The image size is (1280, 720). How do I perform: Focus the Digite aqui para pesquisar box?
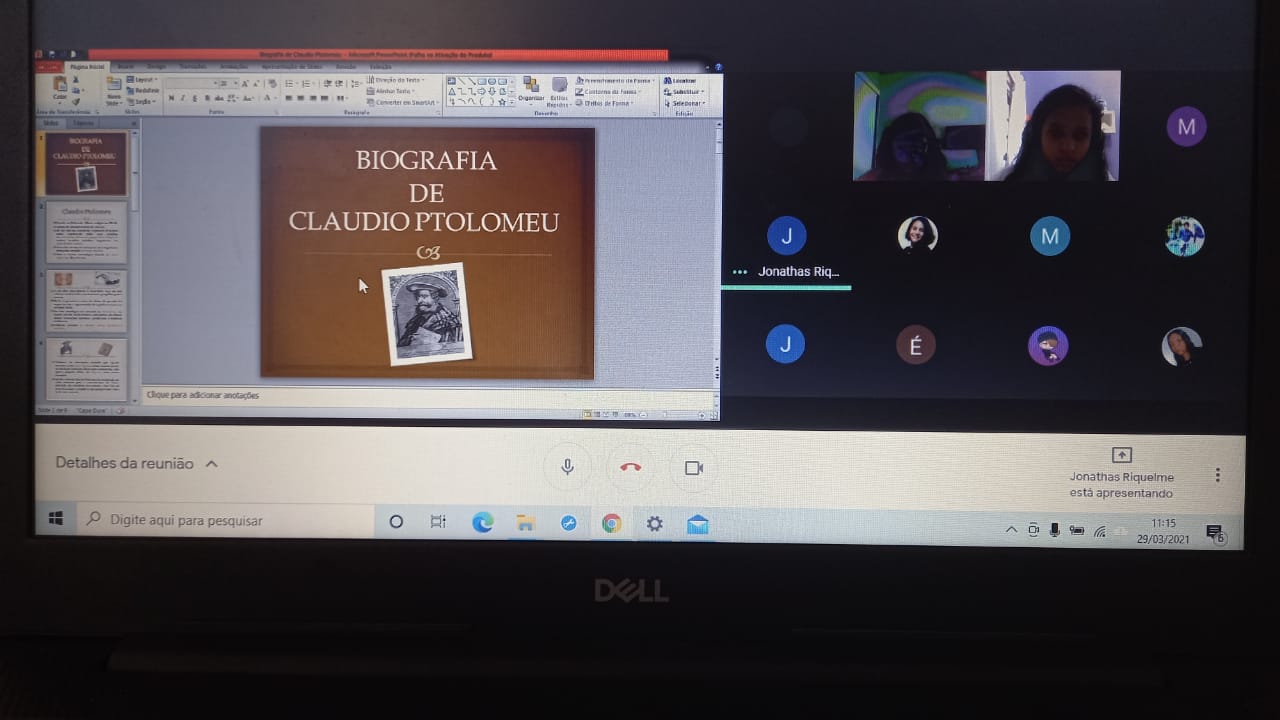(x=225, y=520)
